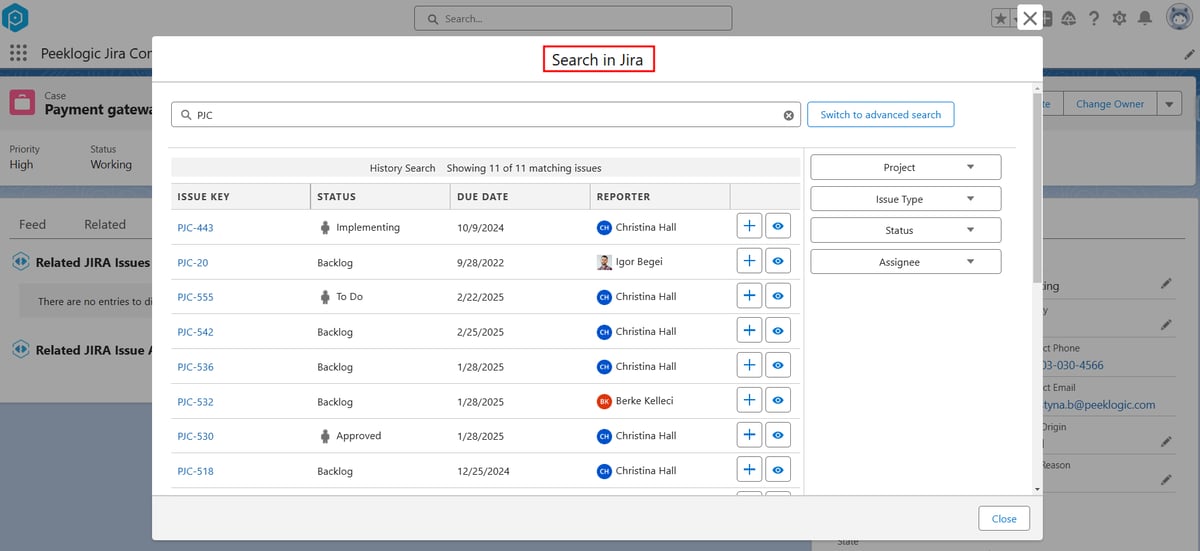
Task: Add issue PJC-555 with plus button
Action: coord(749,297)
